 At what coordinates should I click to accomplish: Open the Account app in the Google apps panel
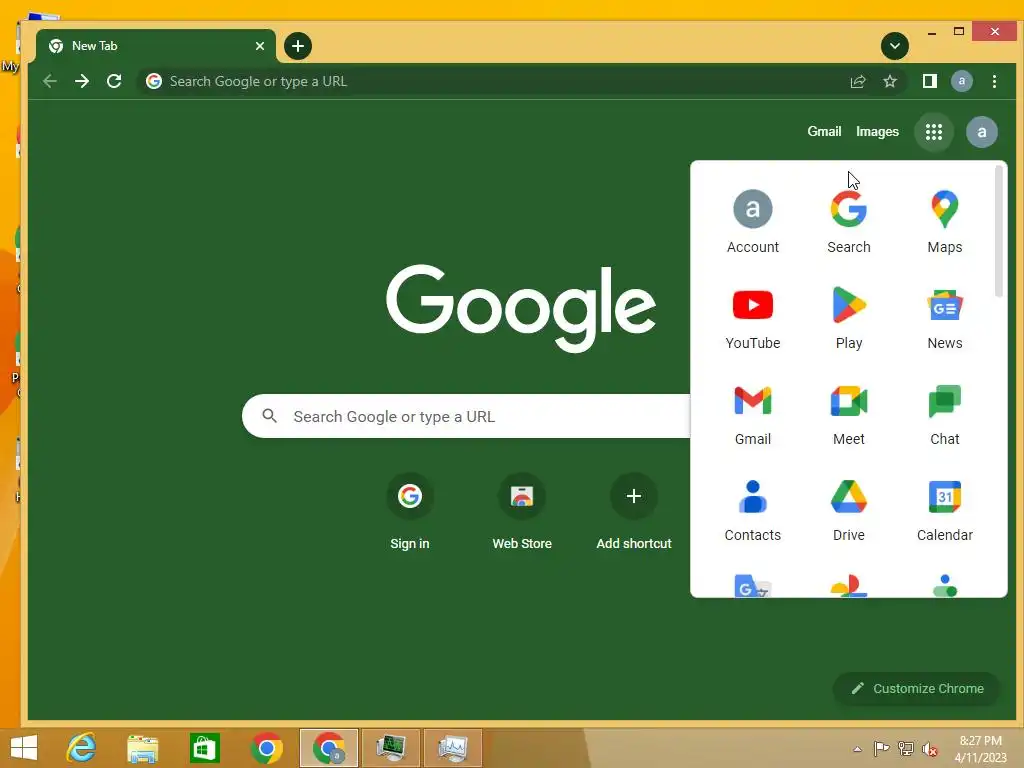[752, 222]
